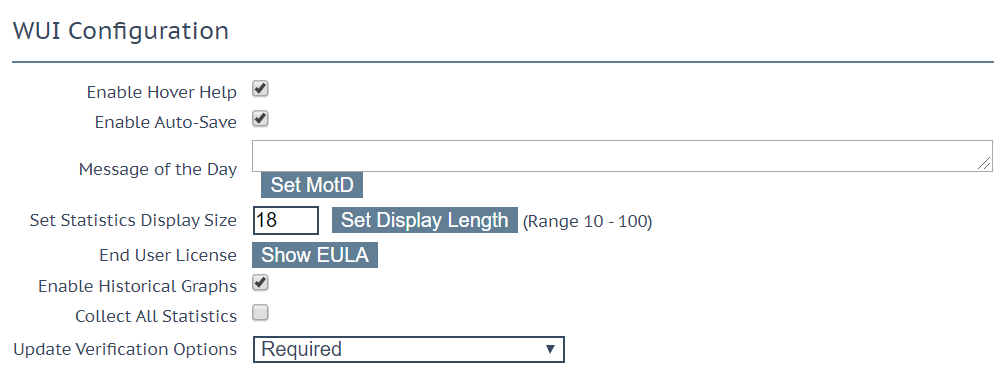Select the statistics display size field showing 18

(x=286, y=220)
